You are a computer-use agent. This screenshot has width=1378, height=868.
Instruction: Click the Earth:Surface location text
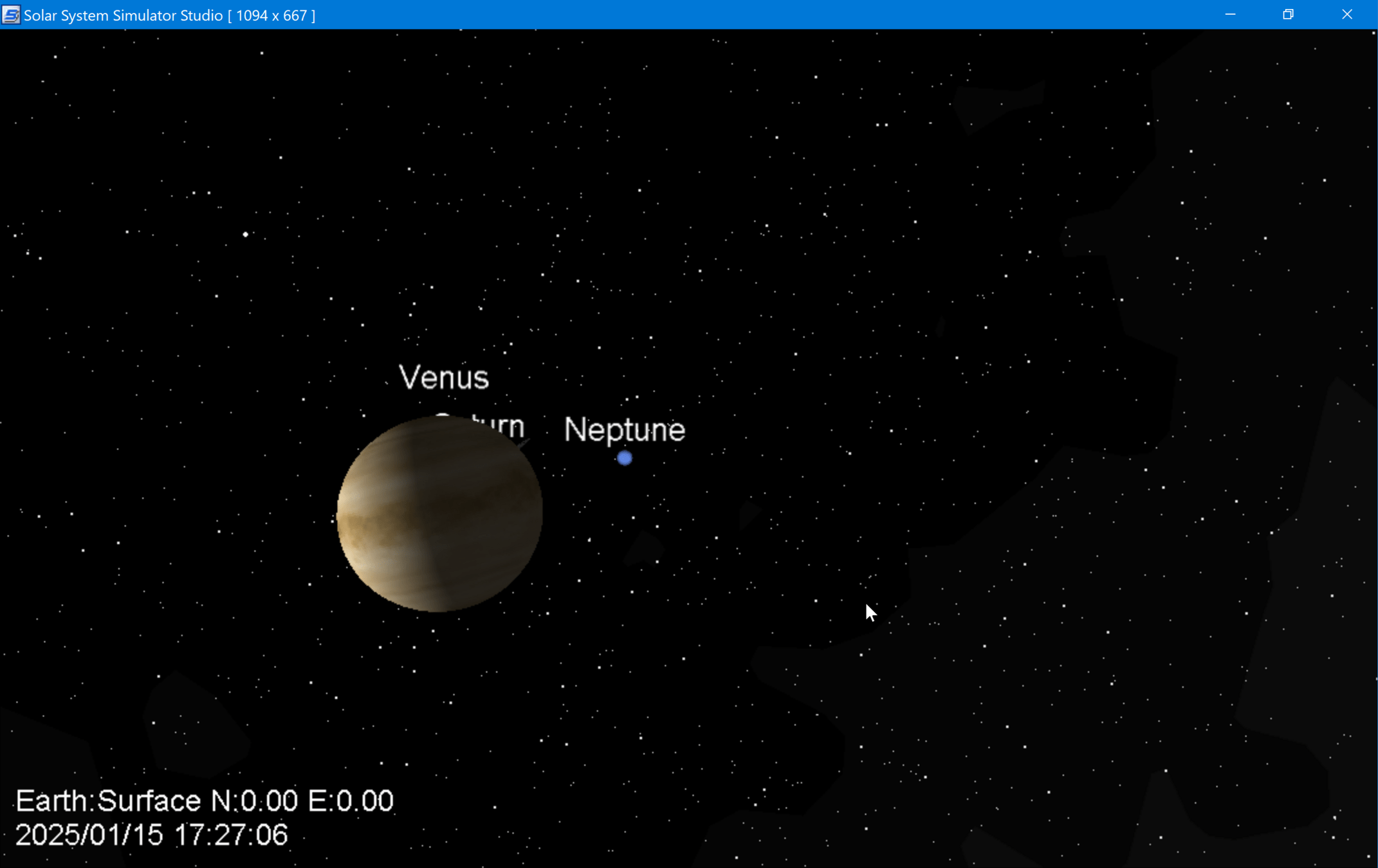coord(108,801)
